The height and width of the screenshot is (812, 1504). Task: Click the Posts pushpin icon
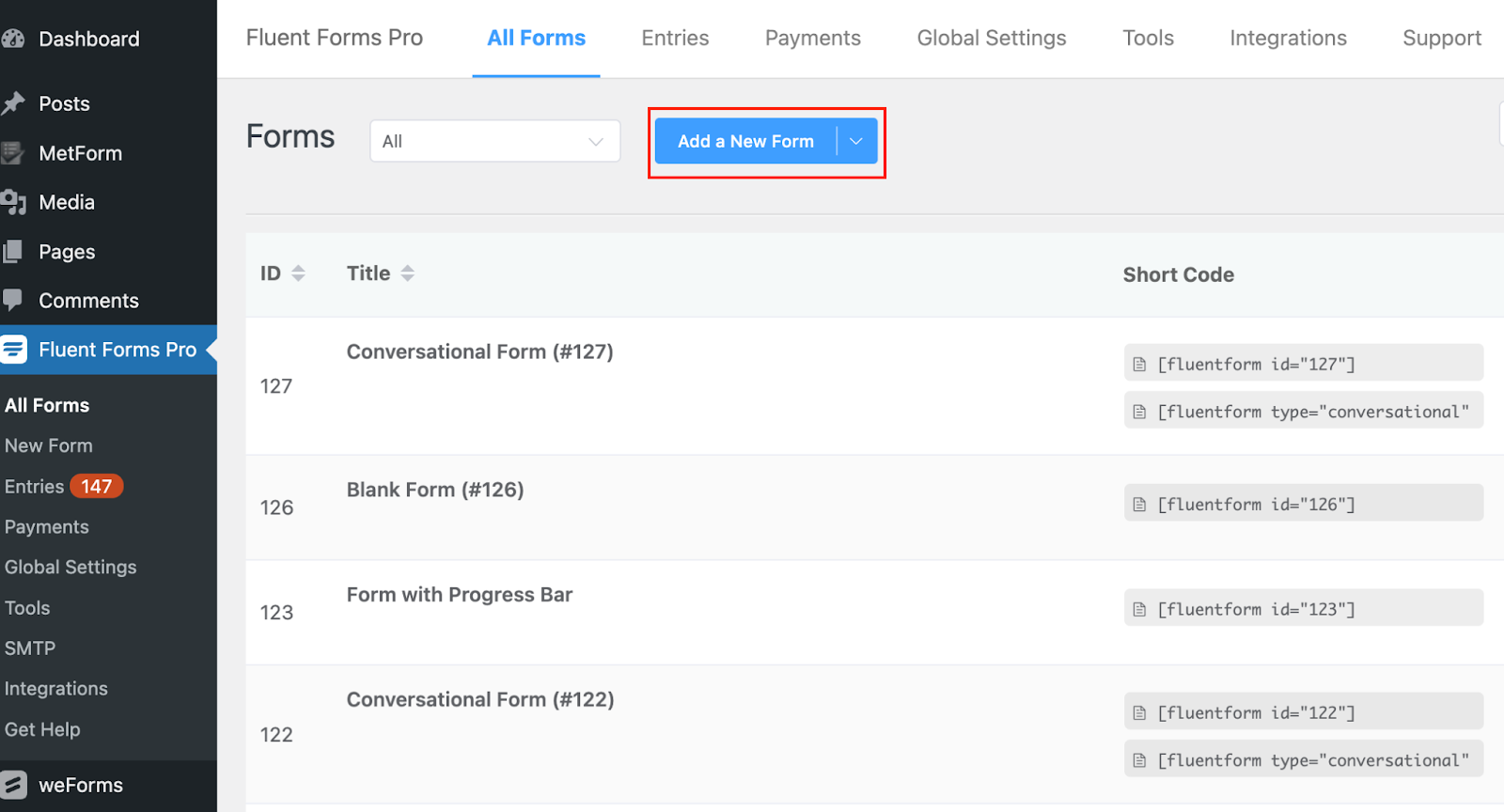(x=13, y=103)
